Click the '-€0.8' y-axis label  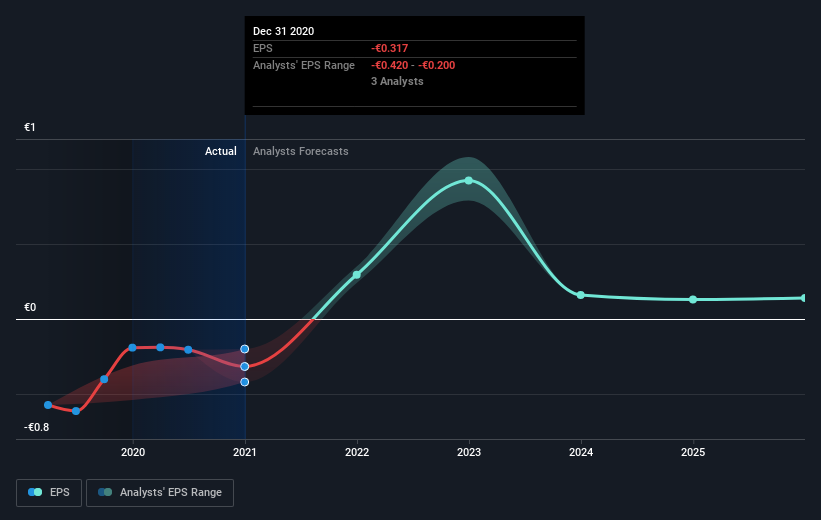coord(36,427)
